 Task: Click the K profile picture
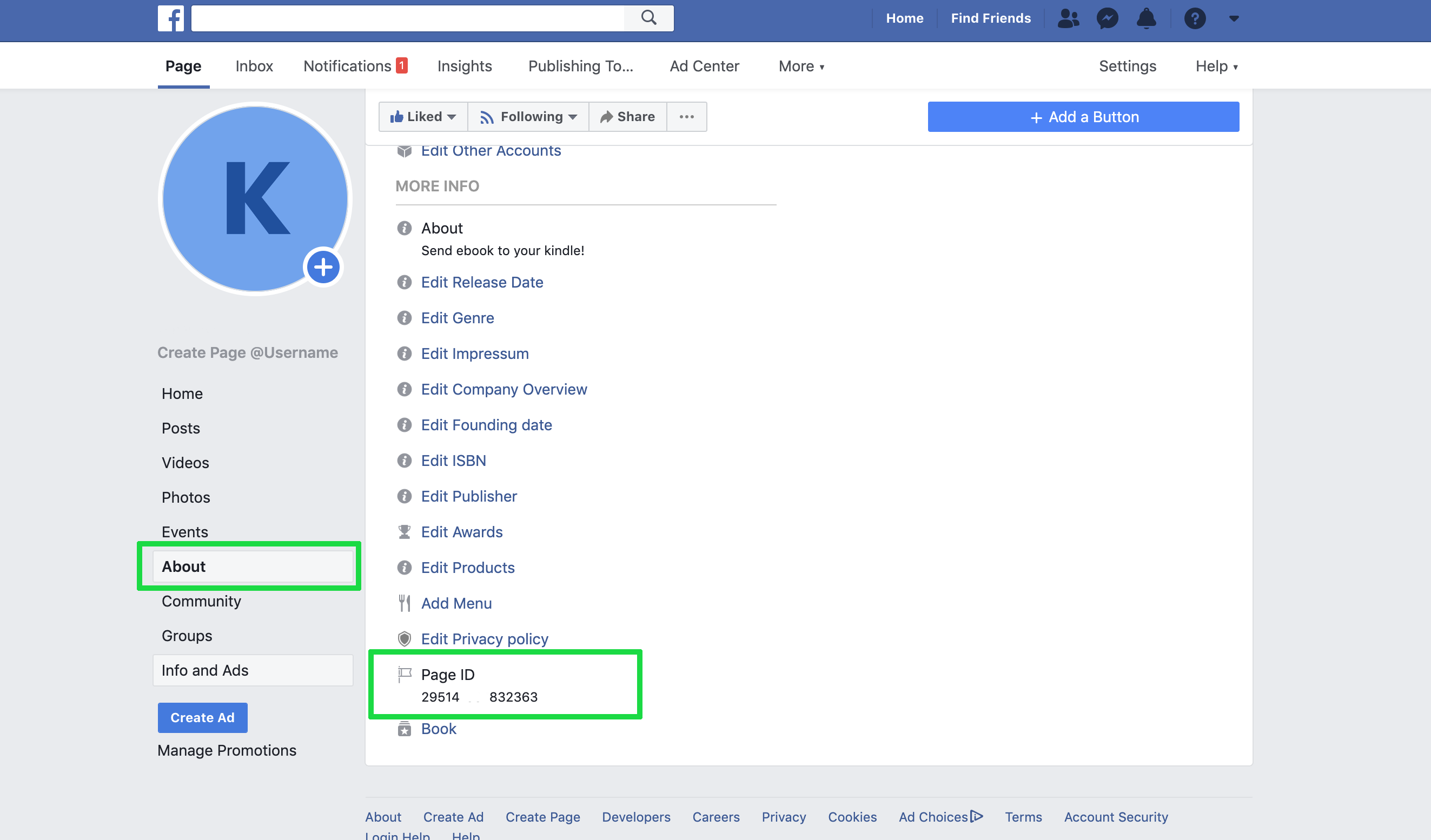click(255, 199)
